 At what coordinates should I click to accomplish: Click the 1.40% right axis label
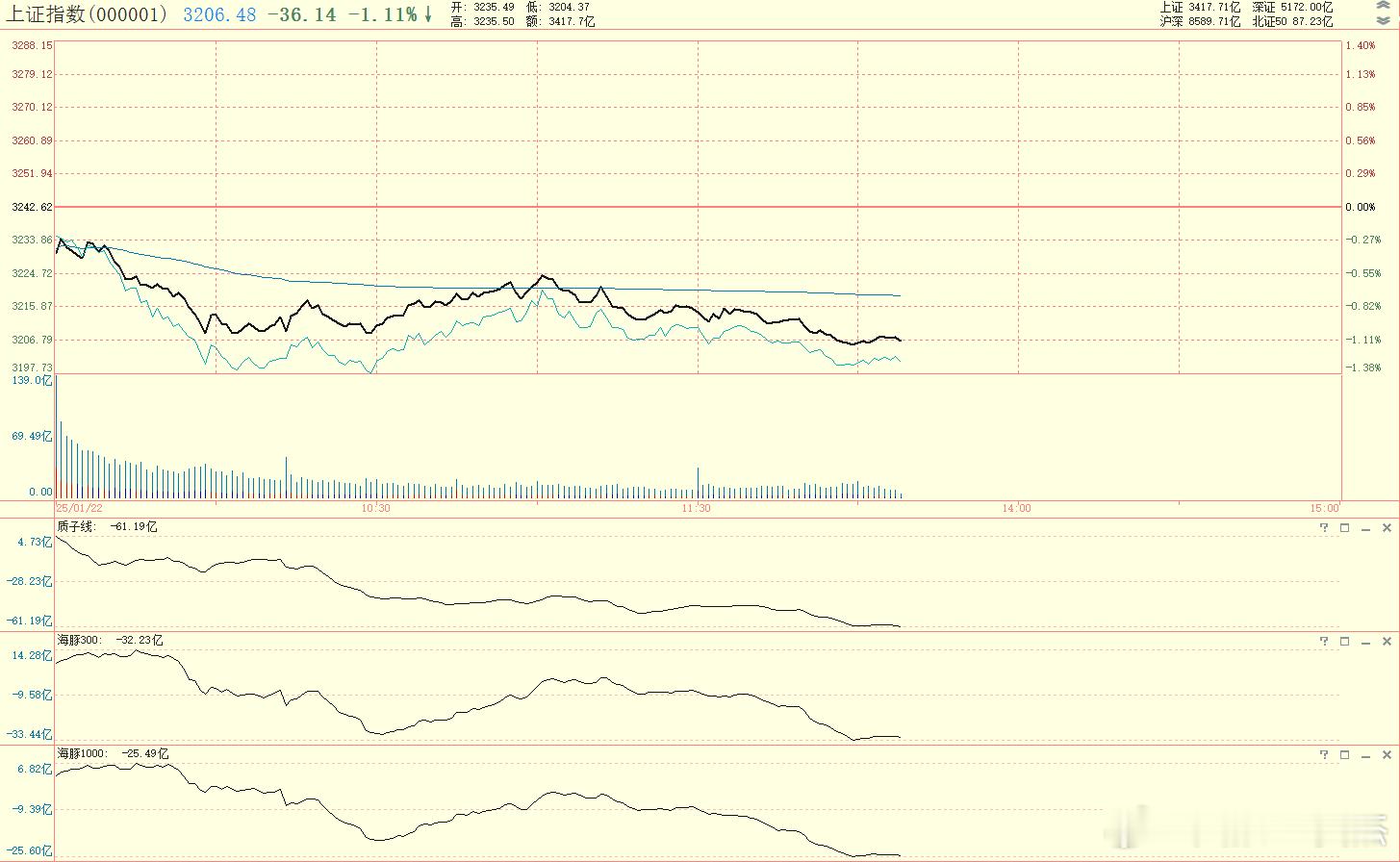[x=1361, y=45]
